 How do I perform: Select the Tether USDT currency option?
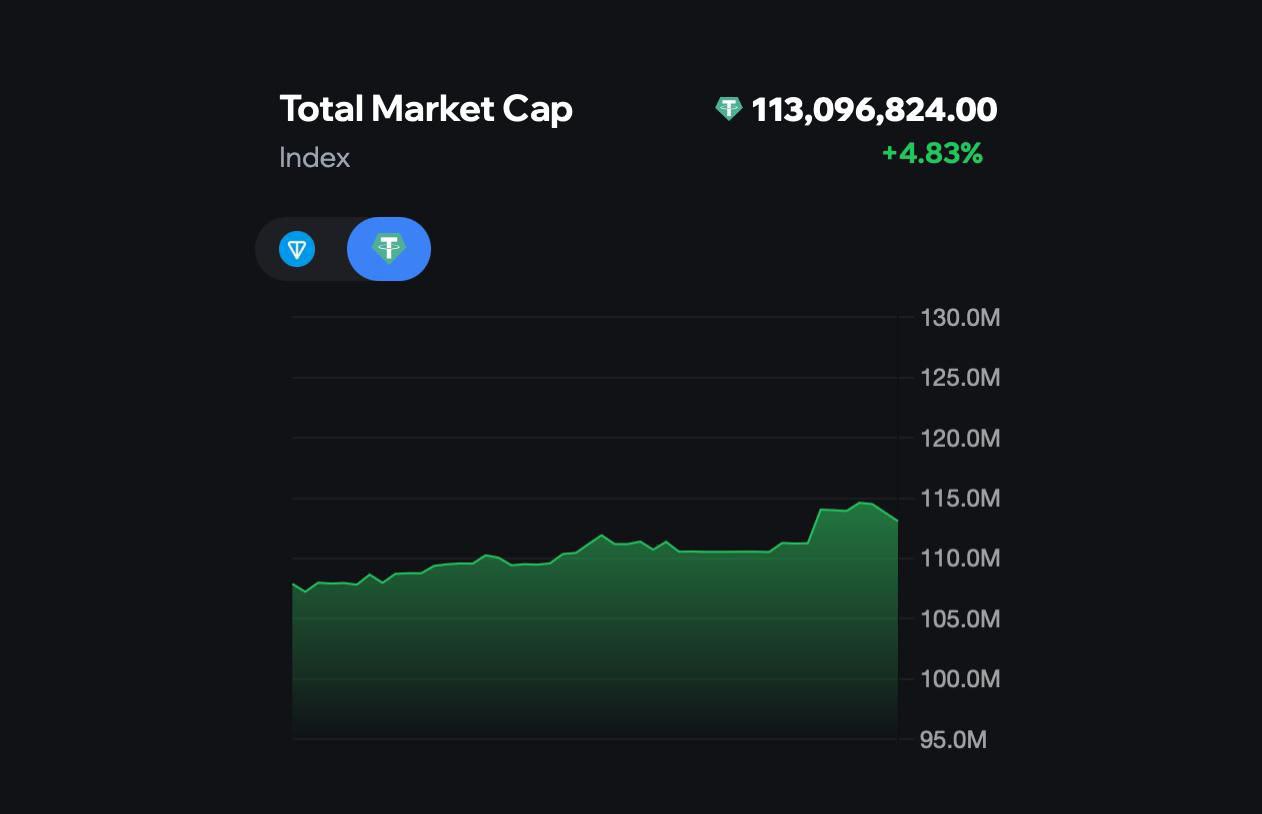pos(389,249)
